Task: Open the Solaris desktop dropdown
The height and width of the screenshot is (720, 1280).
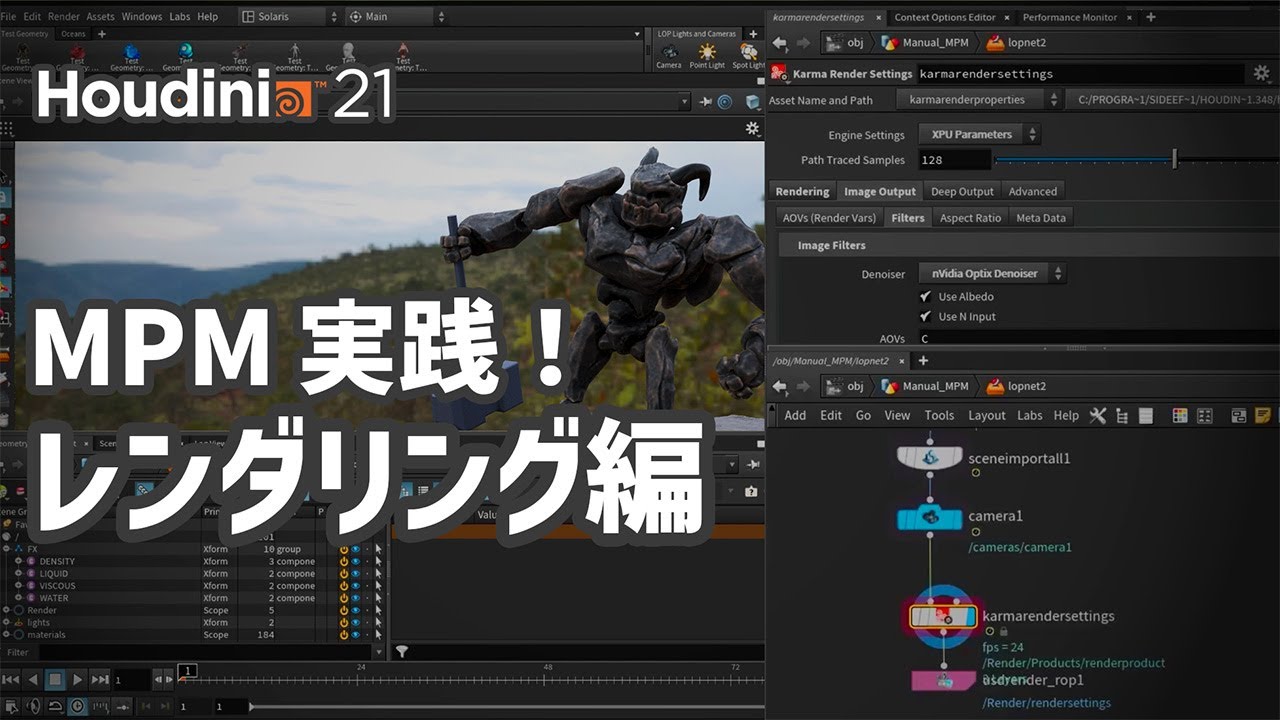Action: pos(290,17)
